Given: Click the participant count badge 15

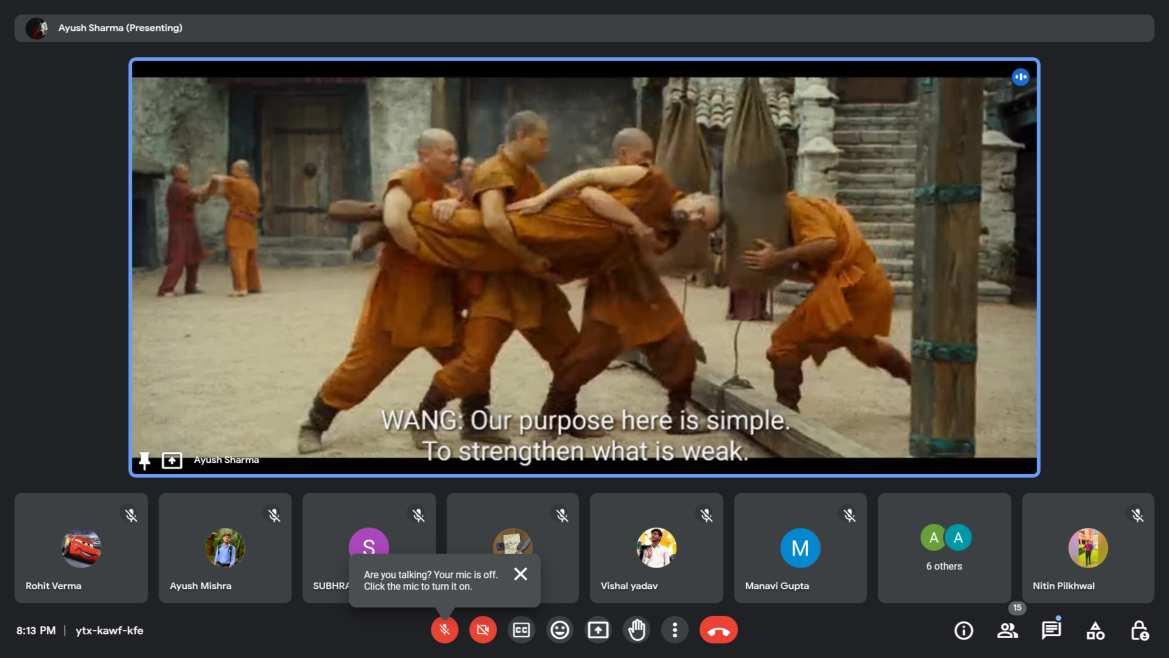Looking at the screenshot, I should [1017, 608].
